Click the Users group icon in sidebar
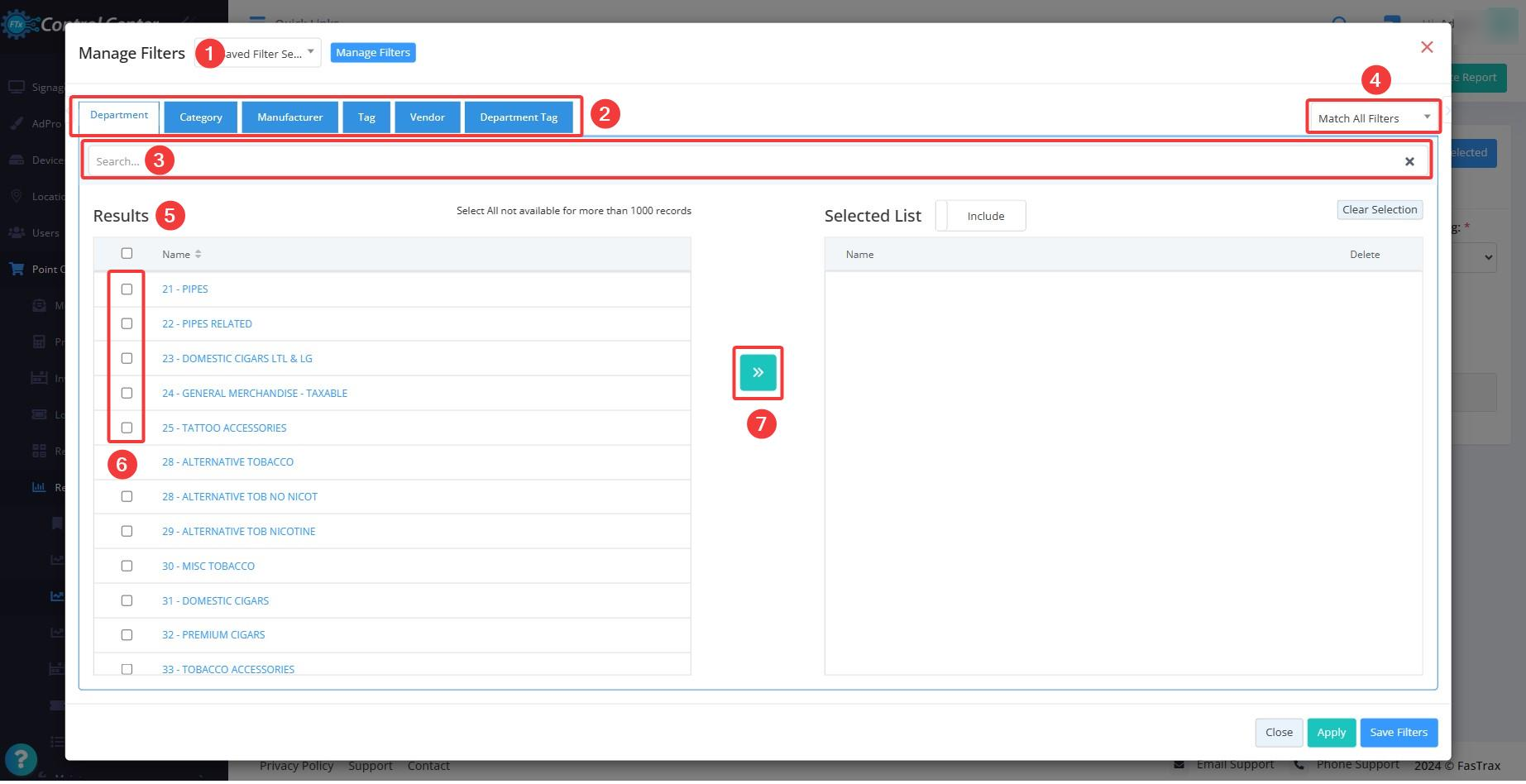The width and height of the screenshot is (1526, 784). tap(17, 232)
